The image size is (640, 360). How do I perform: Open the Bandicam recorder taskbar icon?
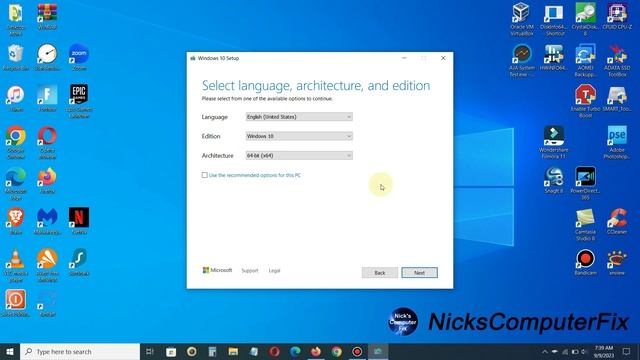click(357, 351)
